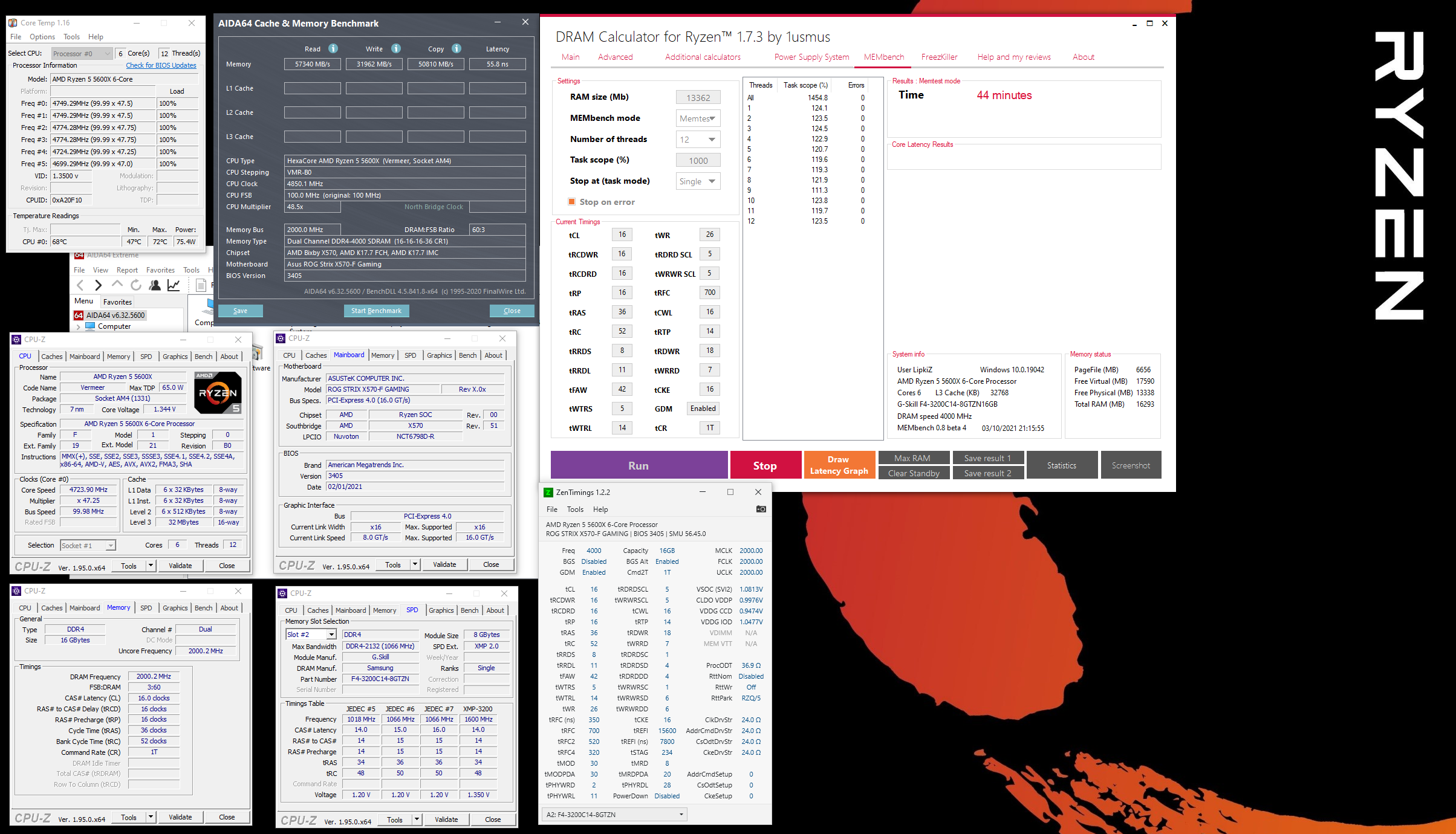Image resolution: width=1456 pixels, height=834 pixels.
Task: Open the CPU-Z Socket #1 selection dropdown
Action: click(88, 546)
